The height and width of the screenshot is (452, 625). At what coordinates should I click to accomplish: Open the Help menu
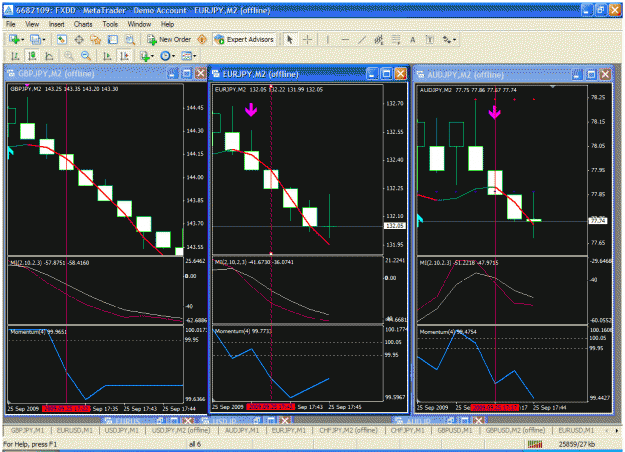click(167, 24)
